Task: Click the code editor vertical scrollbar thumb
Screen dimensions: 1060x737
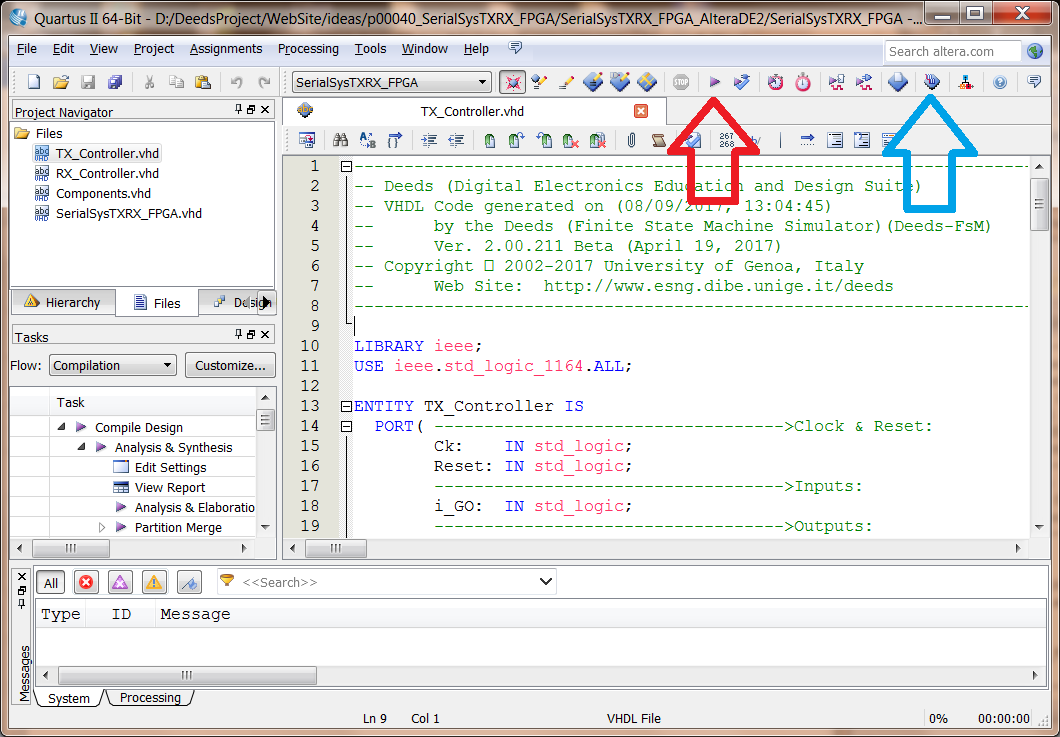Action: point(1038,204)
